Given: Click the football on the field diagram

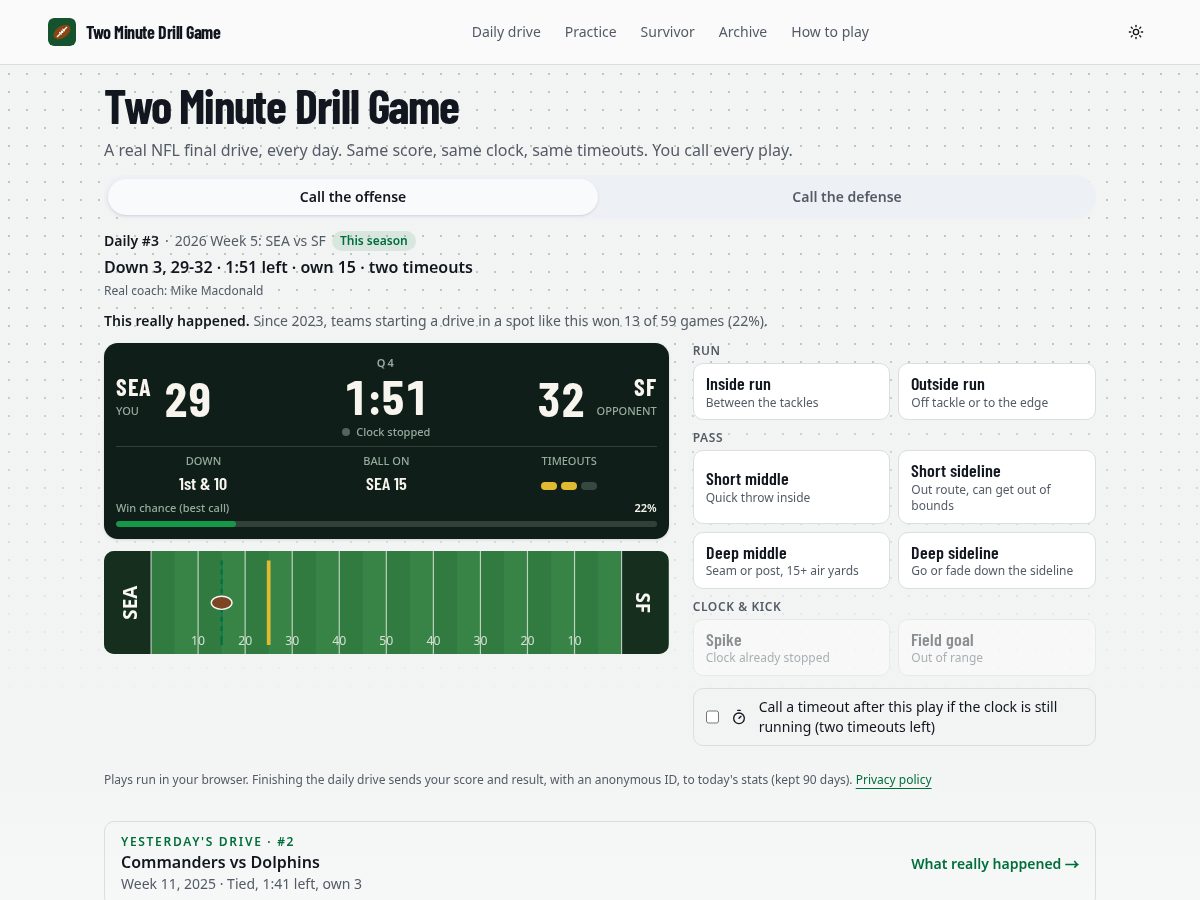Looking at the screenshot, I should click(x=222, y=602).
